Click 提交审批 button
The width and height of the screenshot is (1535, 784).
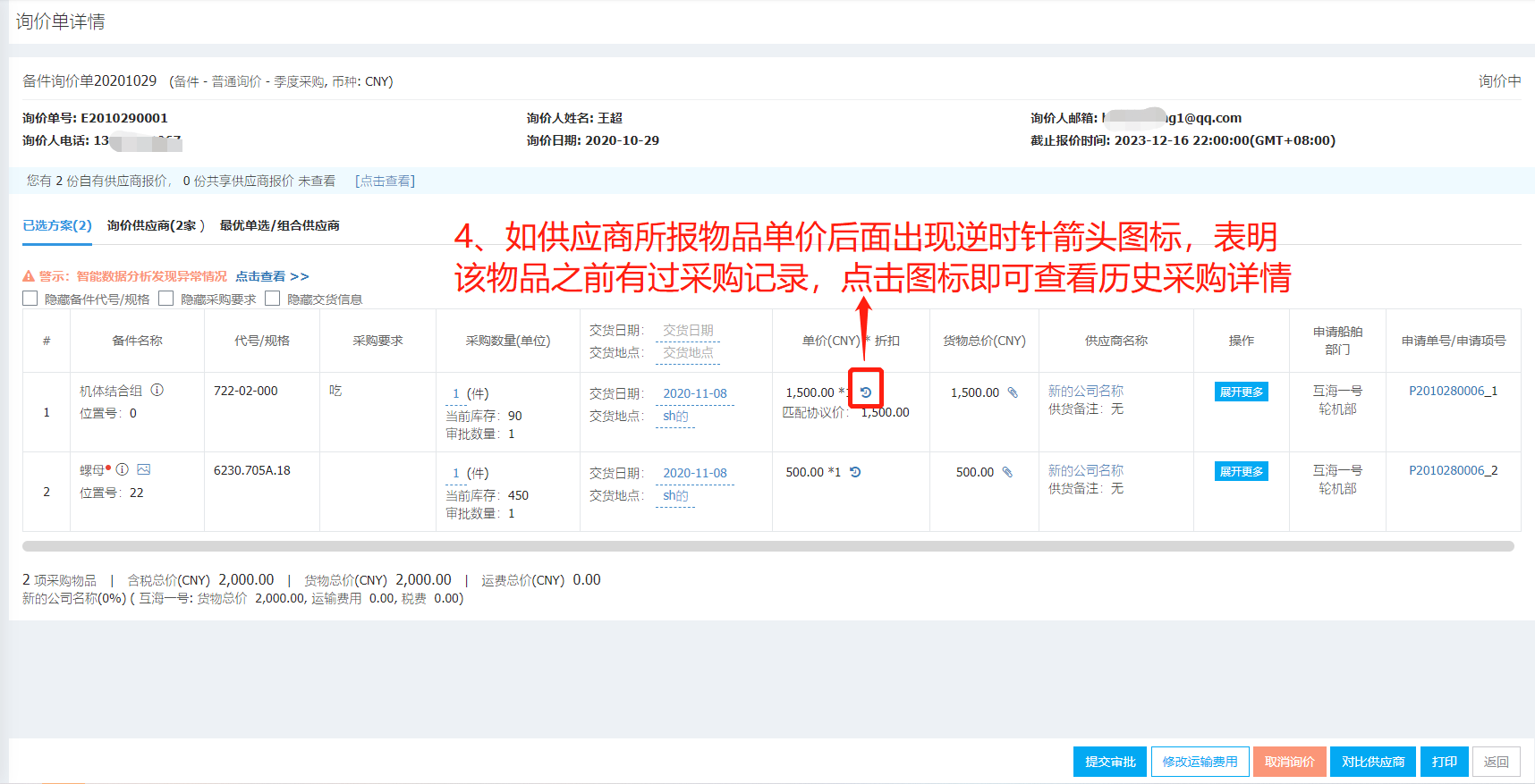pyautogui.click(x=1110, y=762)
